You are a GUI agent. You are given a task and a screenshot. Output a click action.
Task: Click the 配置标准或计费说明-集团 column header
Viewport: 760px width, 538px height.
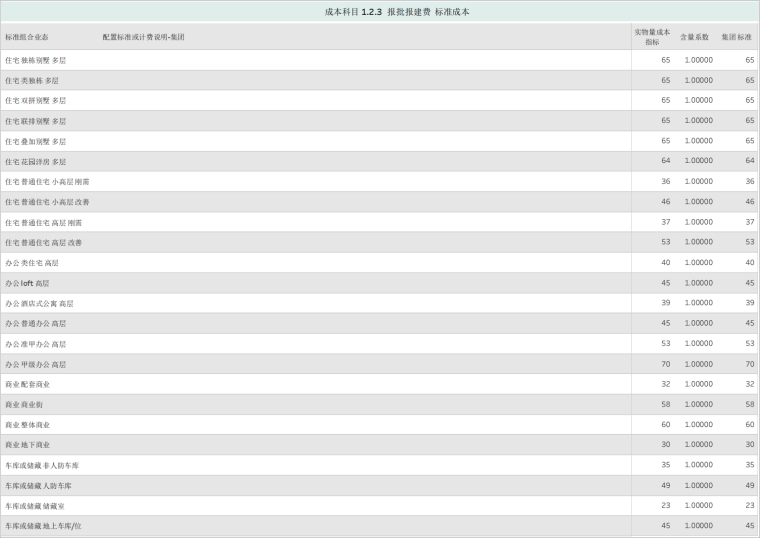[143, 37]
